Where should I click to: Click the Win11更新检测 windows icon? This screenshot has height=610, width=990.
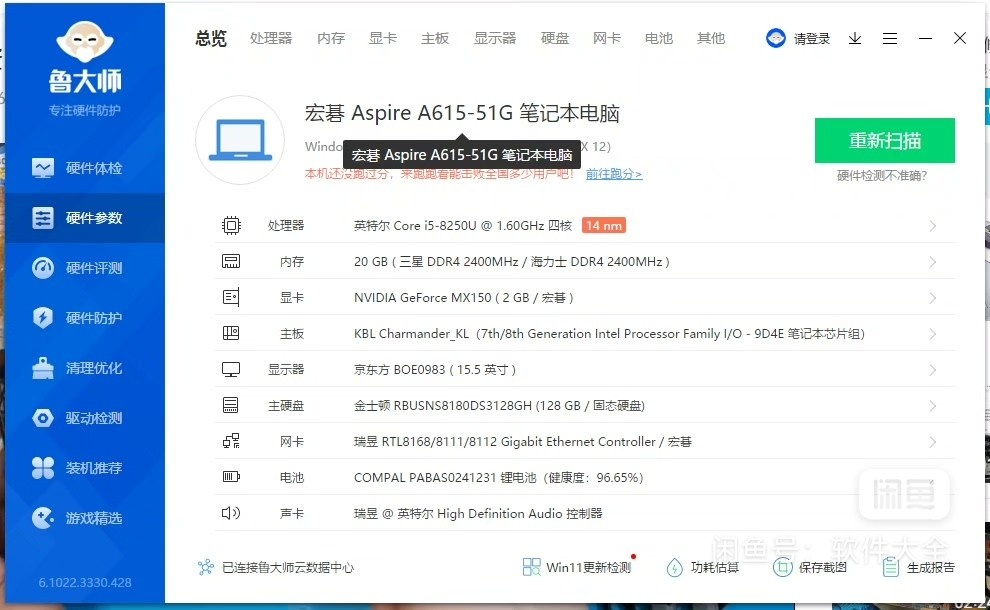click(532, 567)
